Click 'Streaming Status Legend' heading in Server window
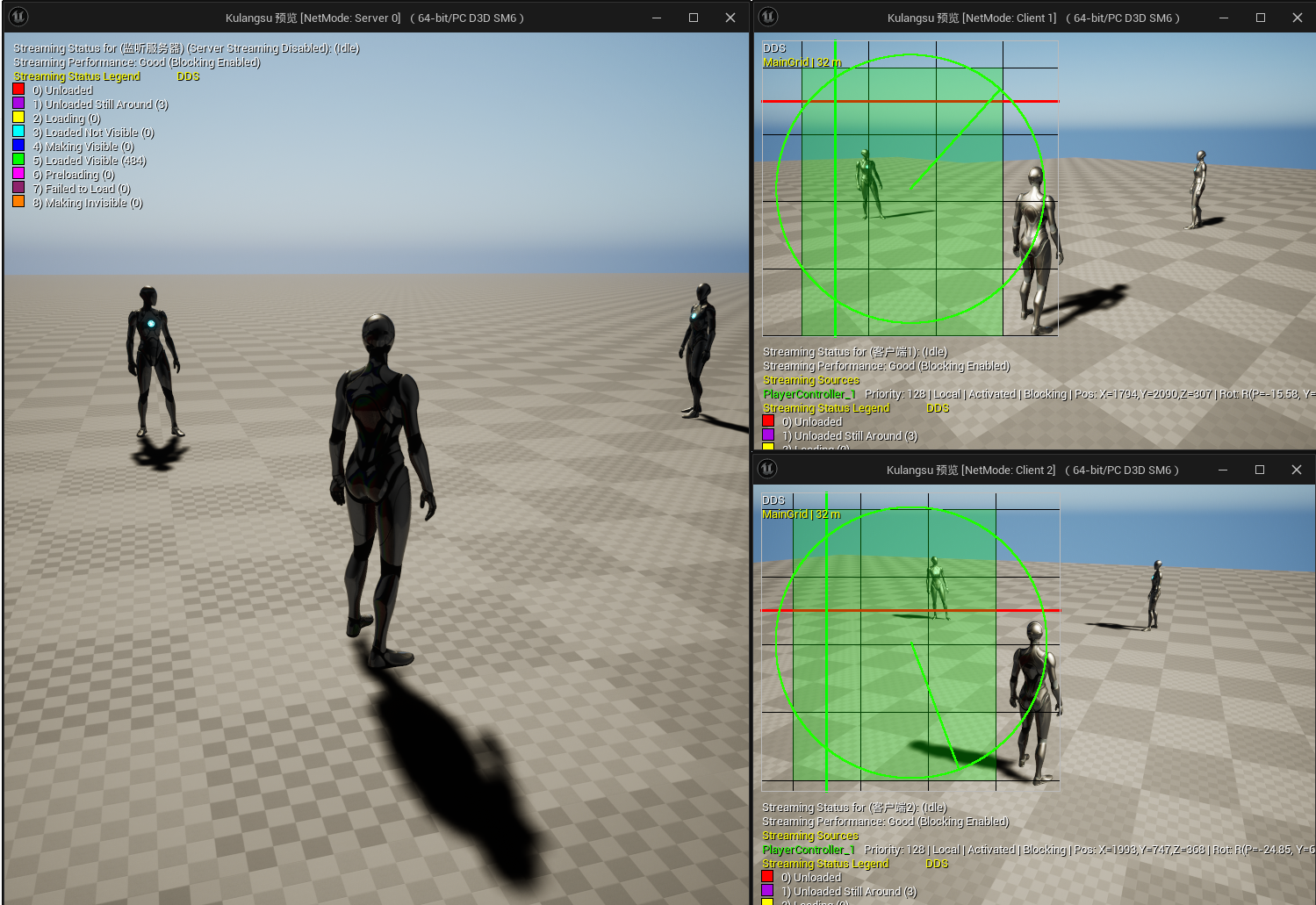The height and width of the screenshot is (905, 1316). (77, 76)
